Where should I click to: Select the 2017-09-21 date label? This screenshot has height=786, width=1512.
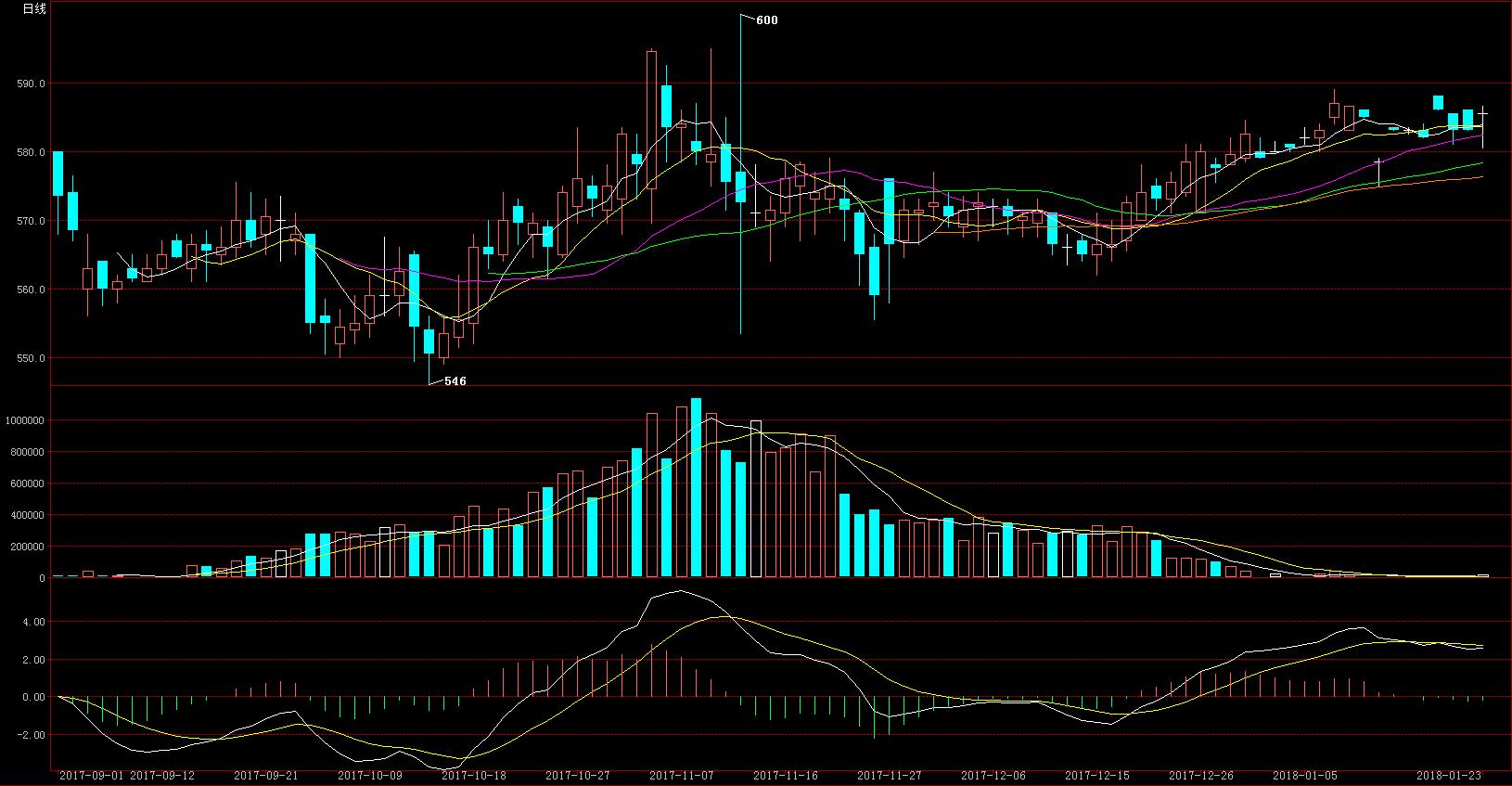pyautogui.click(x=266, y=775)
